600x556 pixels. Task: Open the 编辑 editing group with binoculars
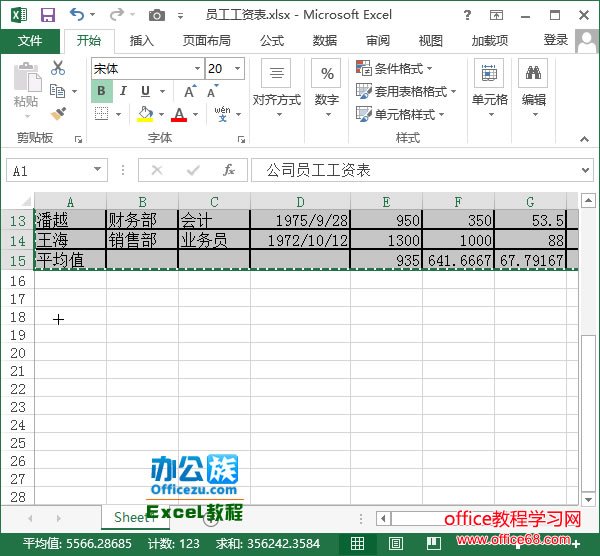click(533, 89)
